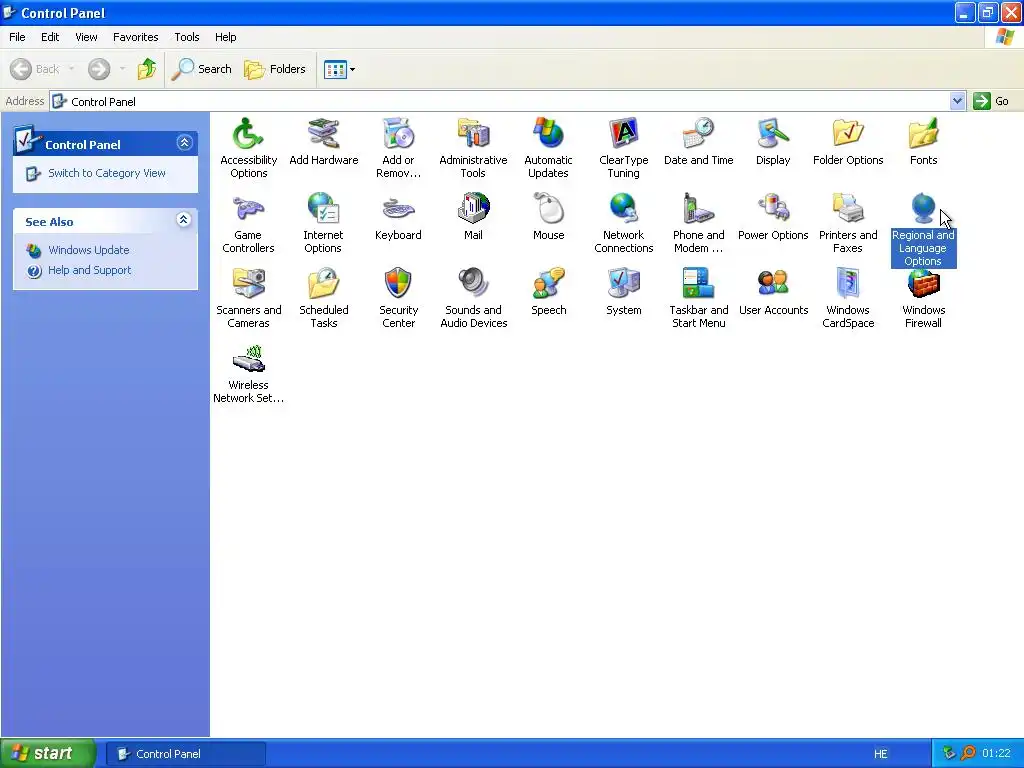Select Control Panel taskbar button

tap(185, 754)
